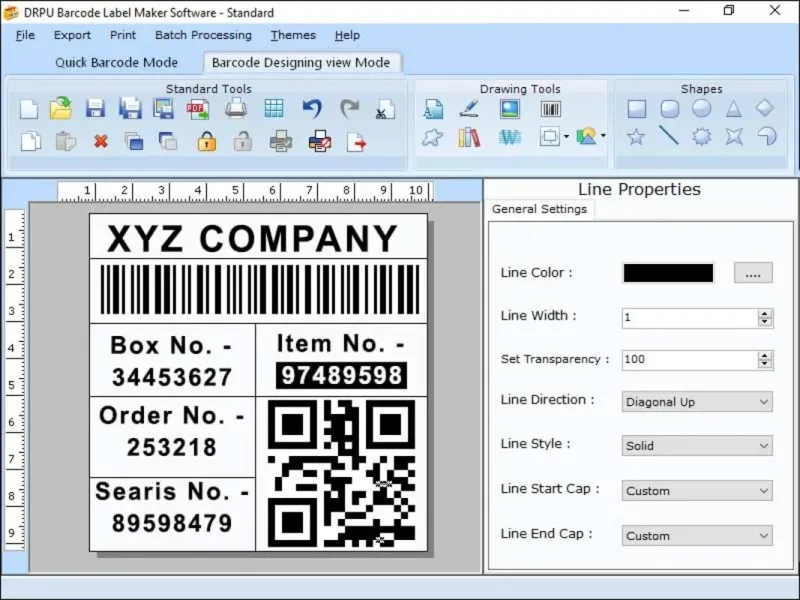Screen dimensions: 800x600
Task: Click the black Line Color swatch
Action: click(668, 273)
